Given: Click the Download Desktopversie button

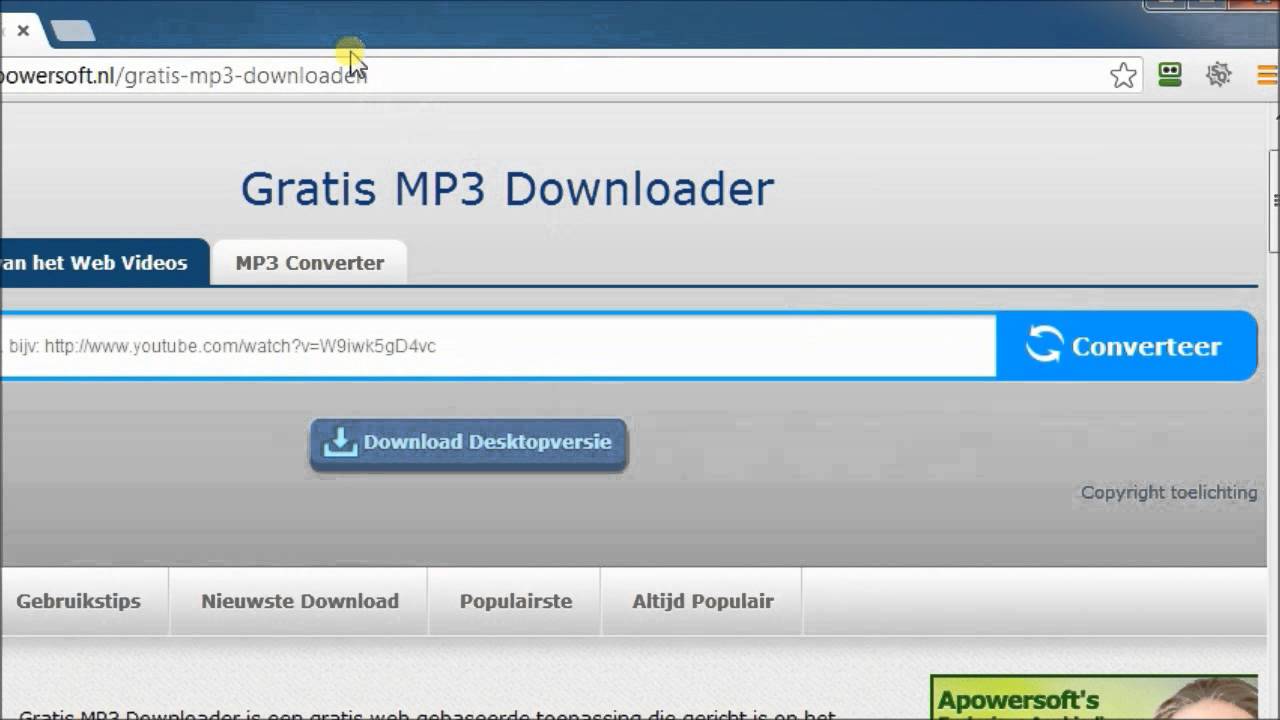Looking at the screenshot, I should tap(468, 444).
